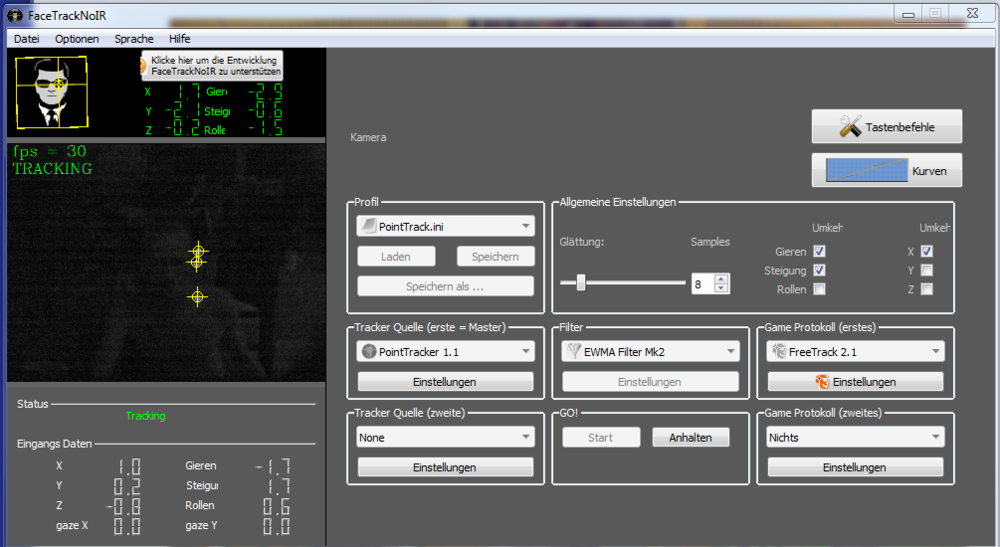
Task: Open the second Tracker Quelle None dropdown
Action: [446, 437]
